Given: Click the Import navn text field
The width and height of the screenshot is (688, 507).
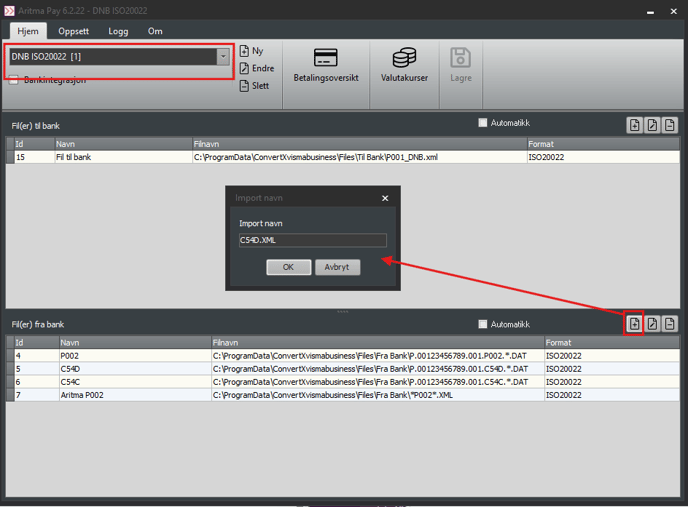Looking at the screenshot, I should point(312,240).
